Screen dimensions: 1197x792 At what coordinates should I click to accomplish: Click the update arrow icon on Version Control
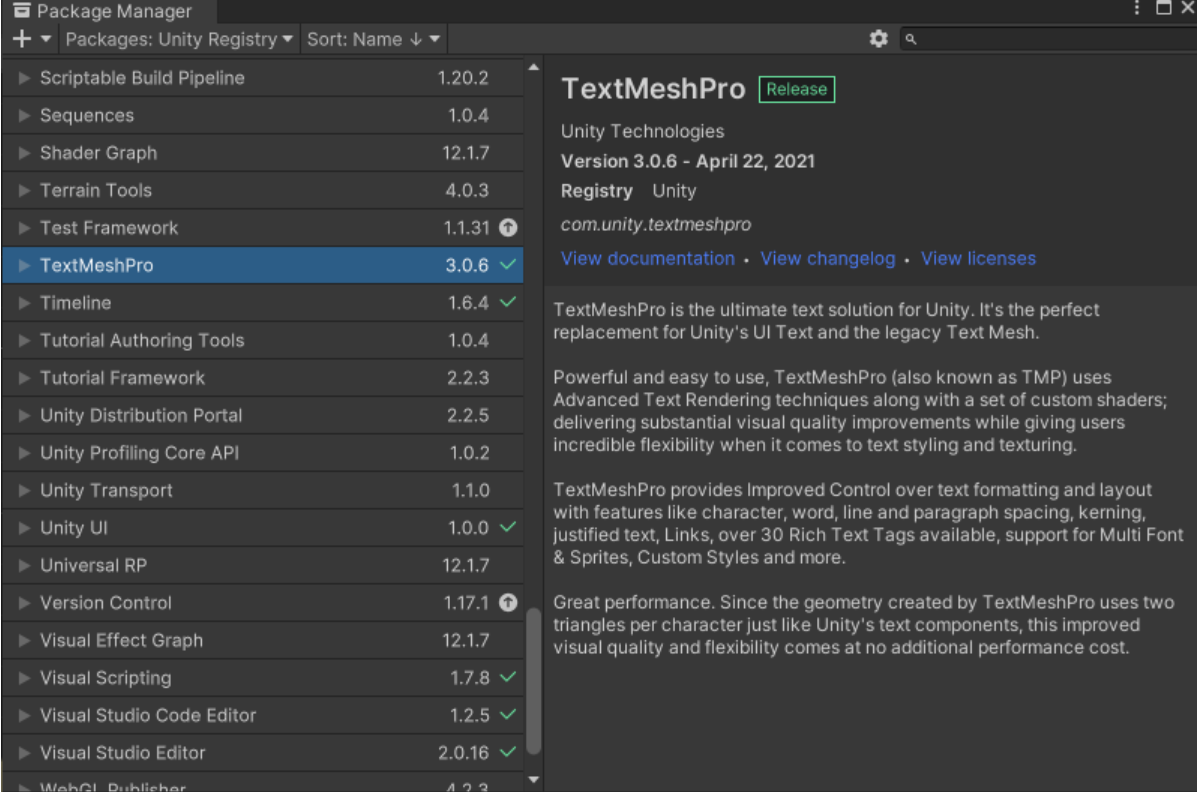(508, 603)
